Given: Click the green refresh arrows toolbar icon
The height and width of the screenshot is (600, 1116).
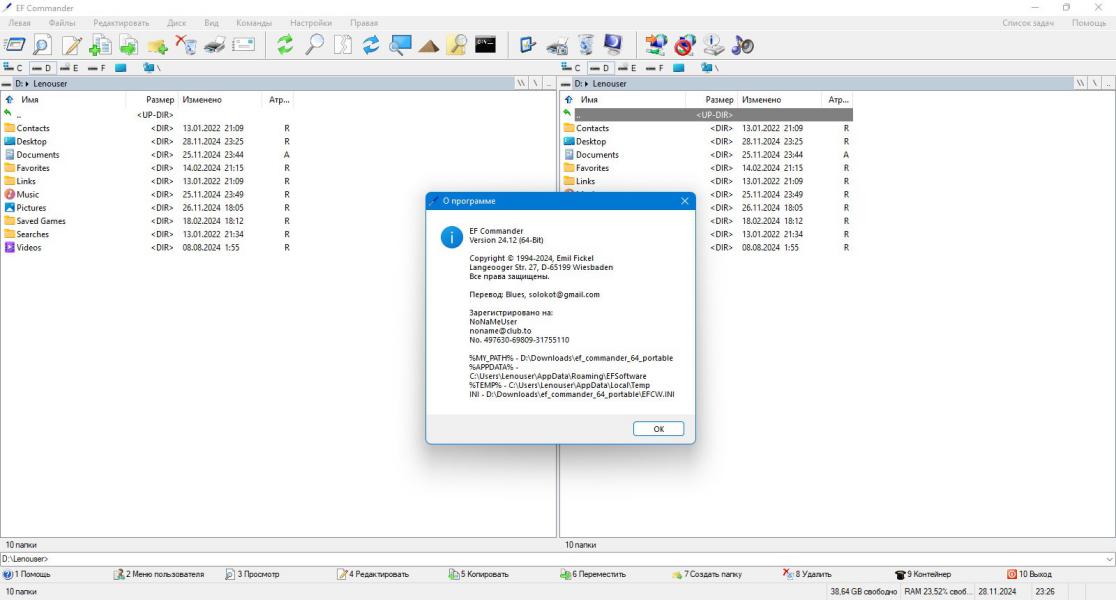Looking at the screenshot, I should pos(285,46).
